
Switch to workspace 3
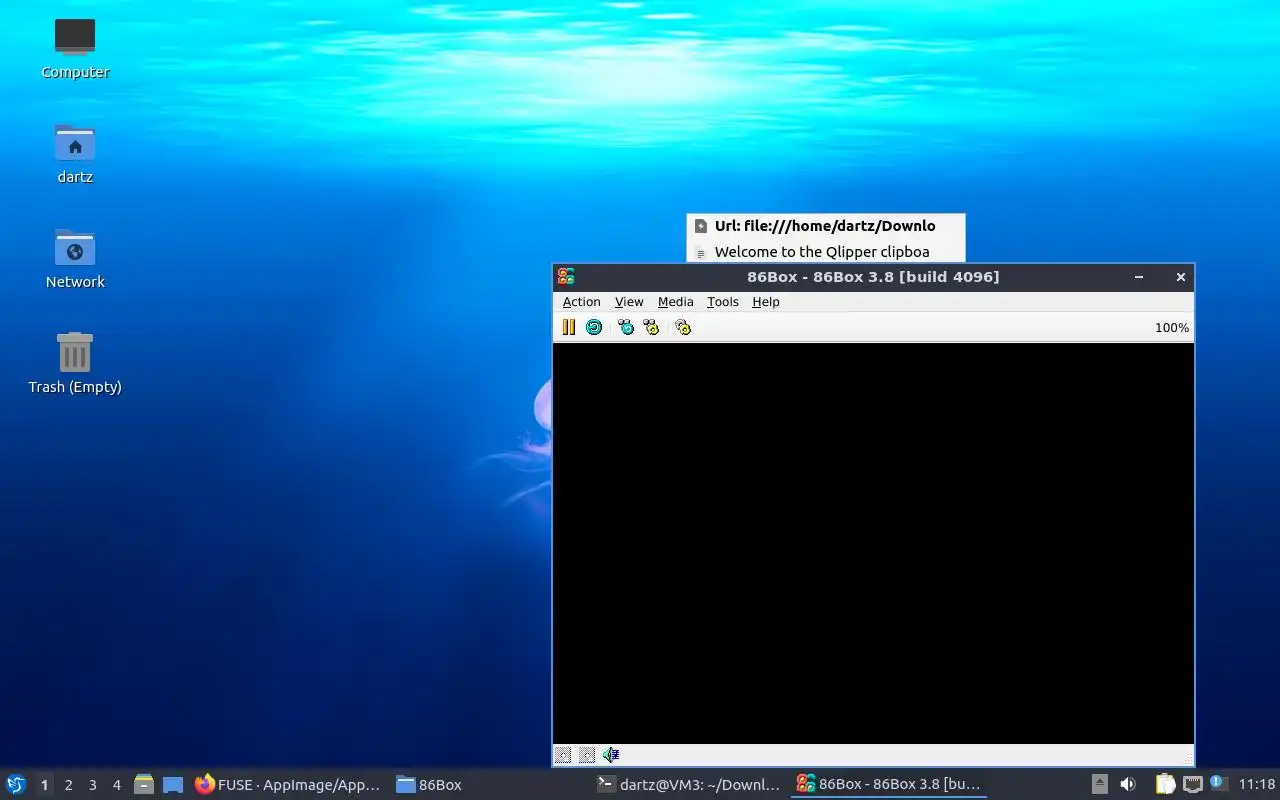92,785
